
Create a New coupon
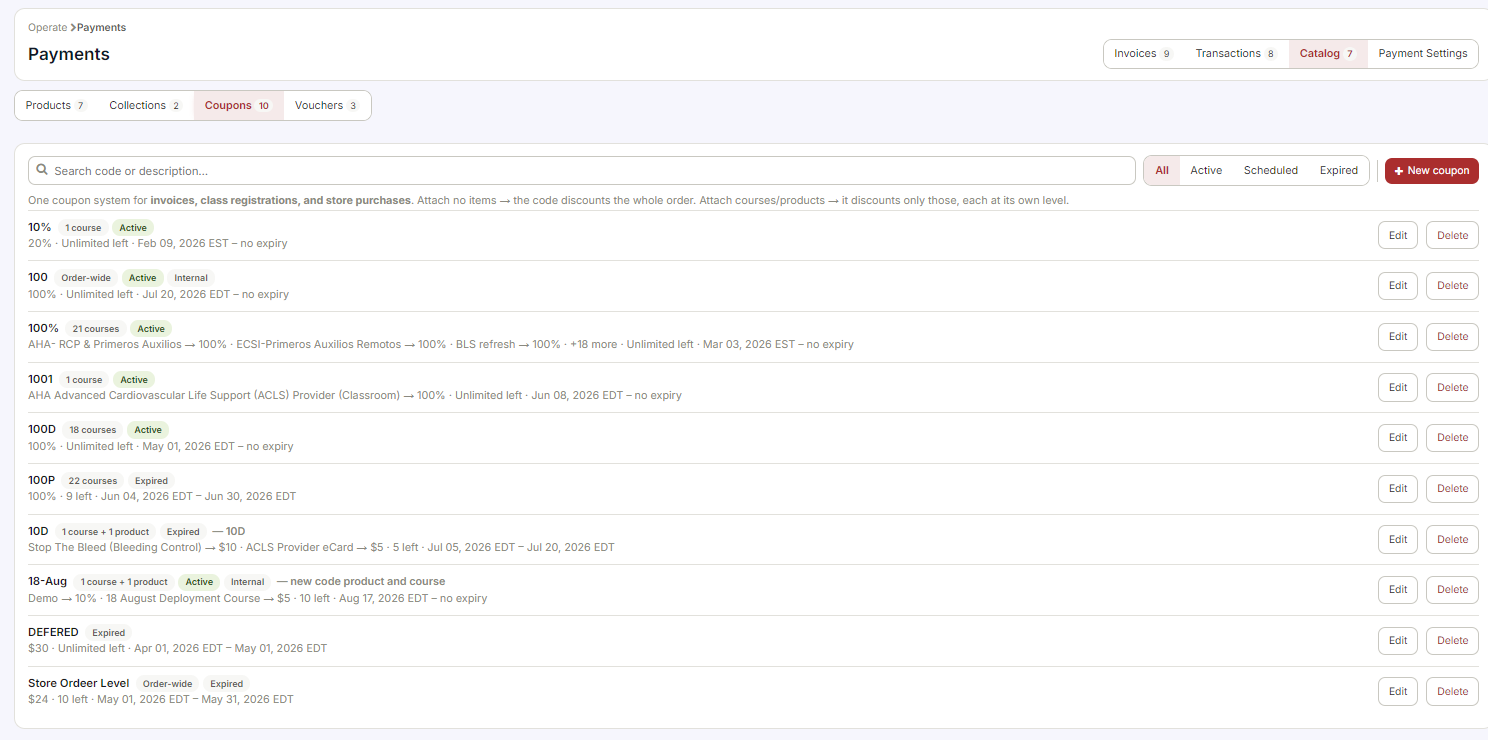[x=1432, y=171]
